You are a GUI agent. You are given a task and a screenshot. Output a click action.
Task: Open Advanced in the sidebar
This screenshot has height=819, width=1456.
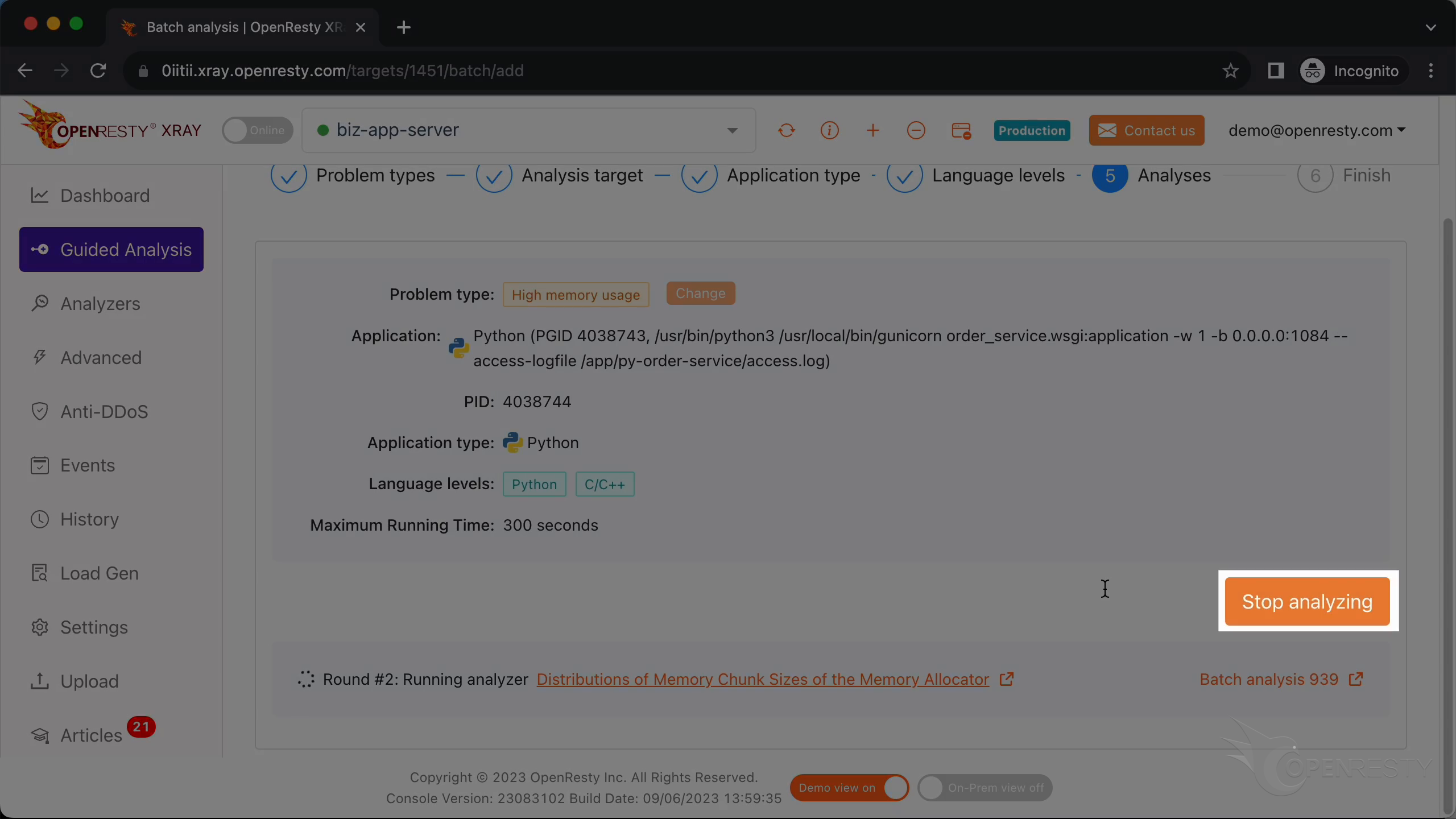click(x=111, y=358)
